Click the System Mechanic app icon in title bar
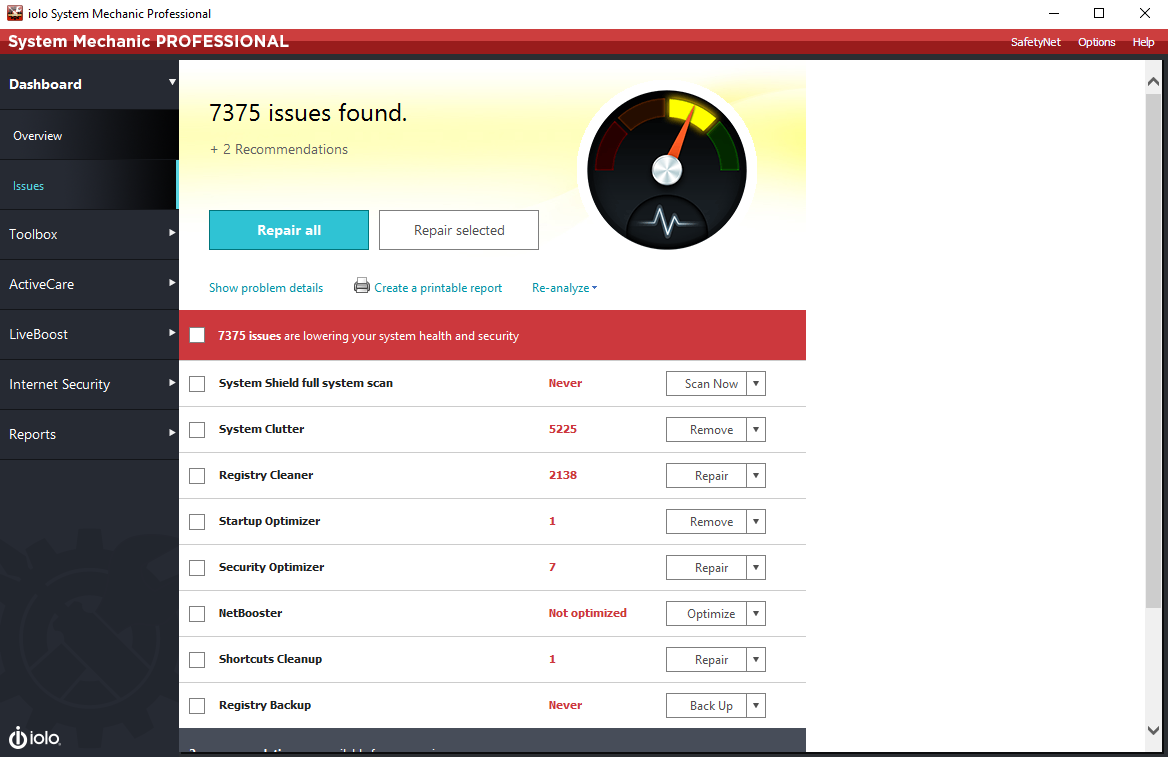Screen dimensions: 1168x757 pyautogui.click(x=15, y=13)
